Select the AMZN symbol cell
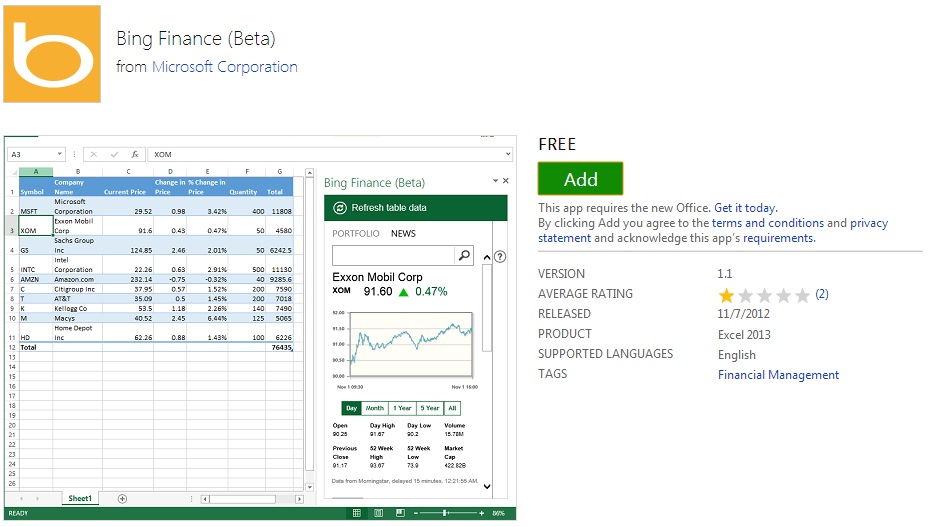The height and width of the screenshot is (527, 930). [x=36, y=279]
